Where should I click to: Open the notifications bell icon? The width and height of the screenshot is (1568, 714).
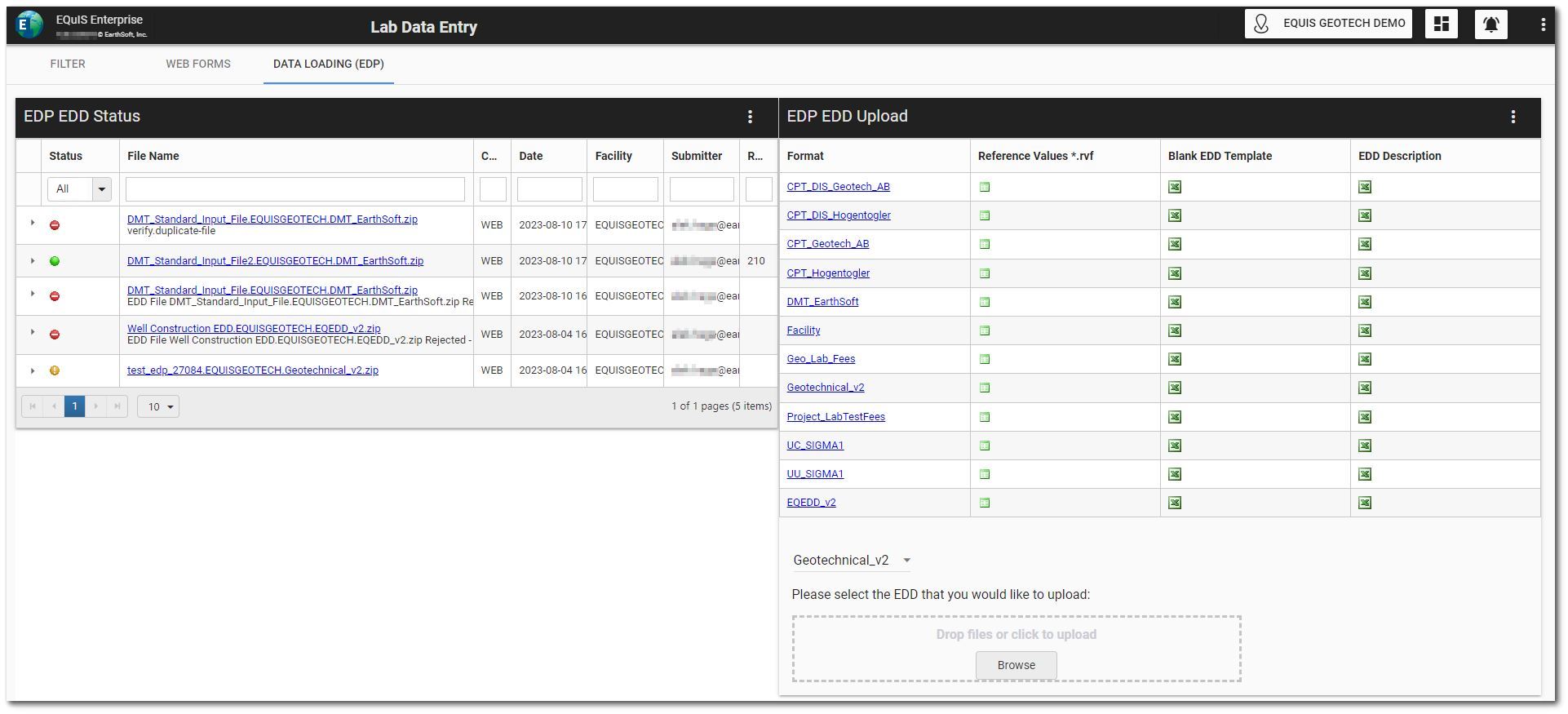click(1490, 24)
